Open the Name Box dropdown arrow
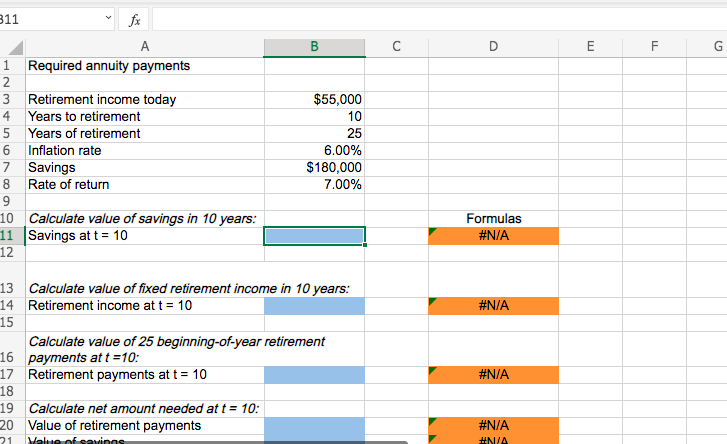Screen dimensions: 727x444 point(108,18)
